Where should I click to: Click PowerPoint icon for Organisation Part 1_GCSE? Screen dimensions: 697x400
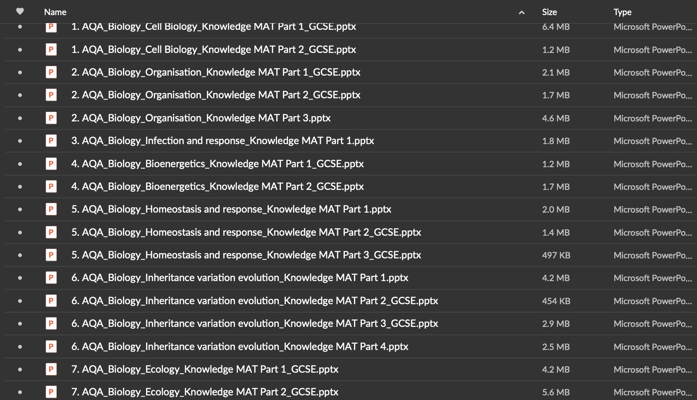(x=51, y=72)
